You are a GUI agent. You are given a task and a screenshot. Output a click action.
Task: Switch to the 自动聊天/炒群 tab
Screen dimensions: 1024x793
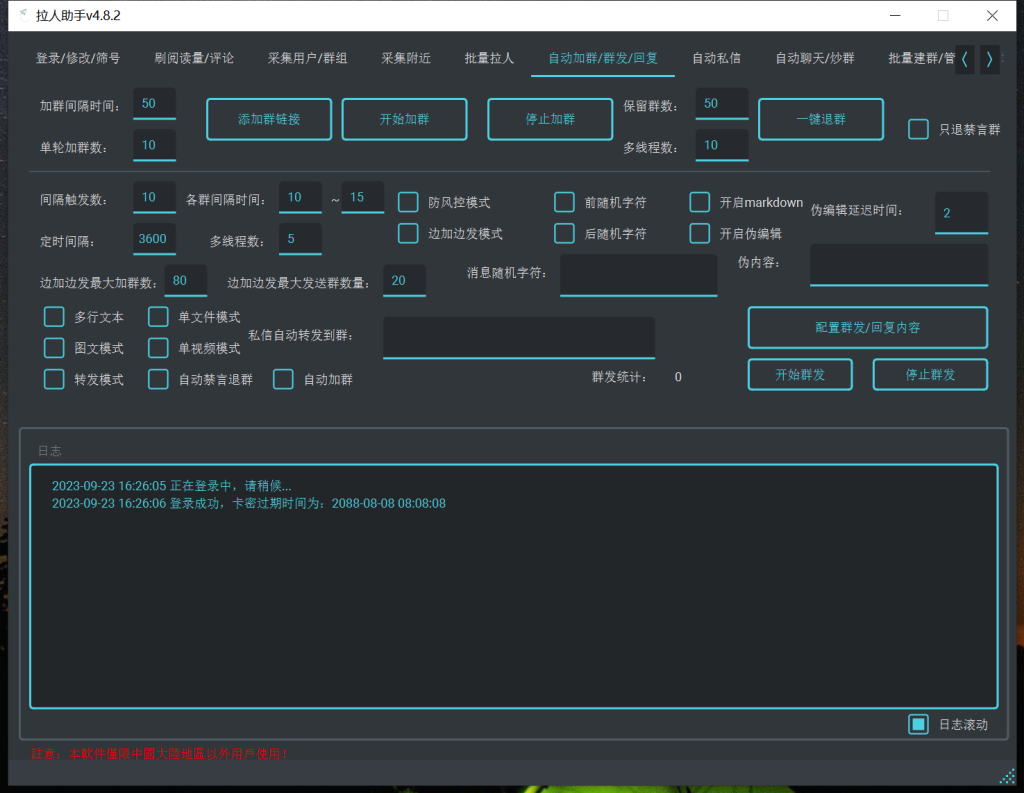pos(815,58)
